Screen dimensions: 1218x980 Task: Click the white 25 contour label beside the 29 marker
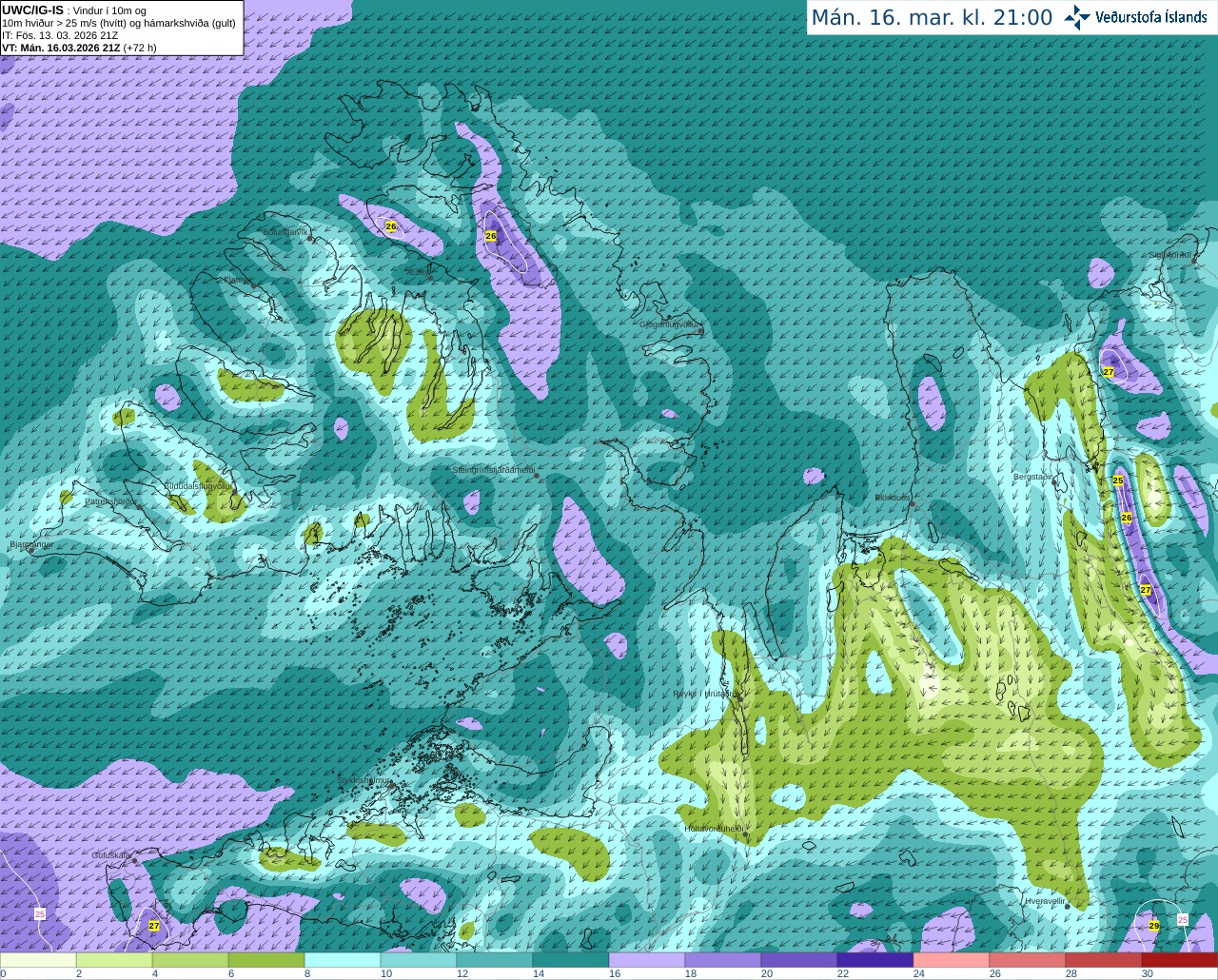(x=1183, y=919)
